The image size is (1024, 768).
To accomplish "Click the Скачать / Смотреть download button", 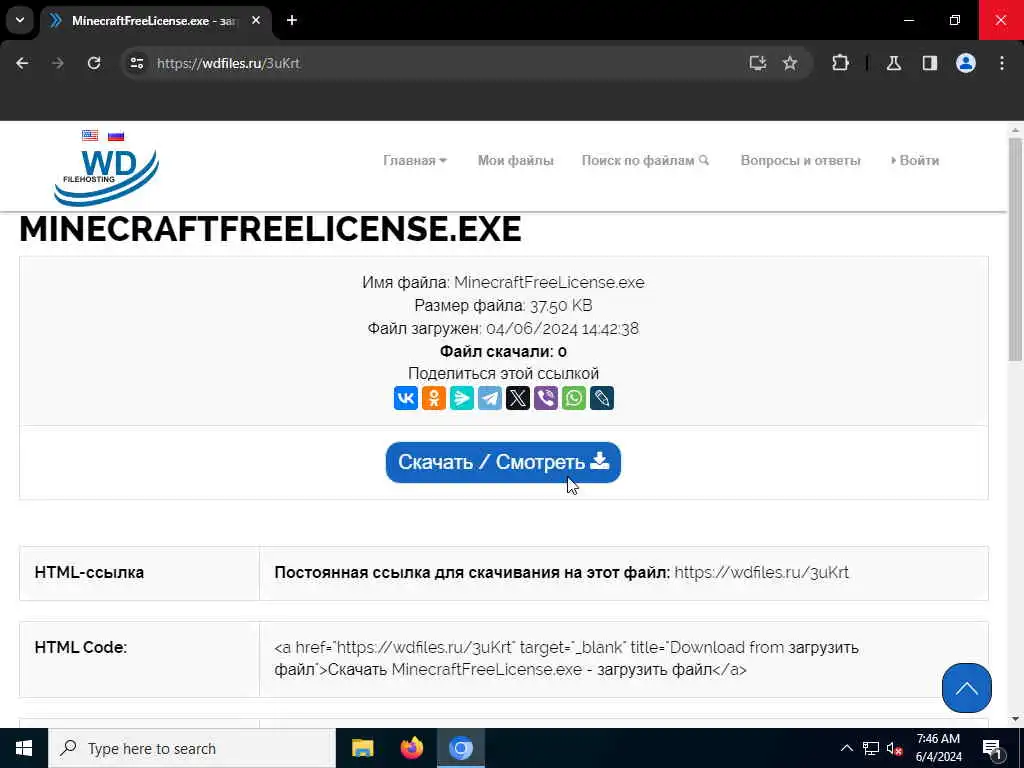I will coord(503,462).
